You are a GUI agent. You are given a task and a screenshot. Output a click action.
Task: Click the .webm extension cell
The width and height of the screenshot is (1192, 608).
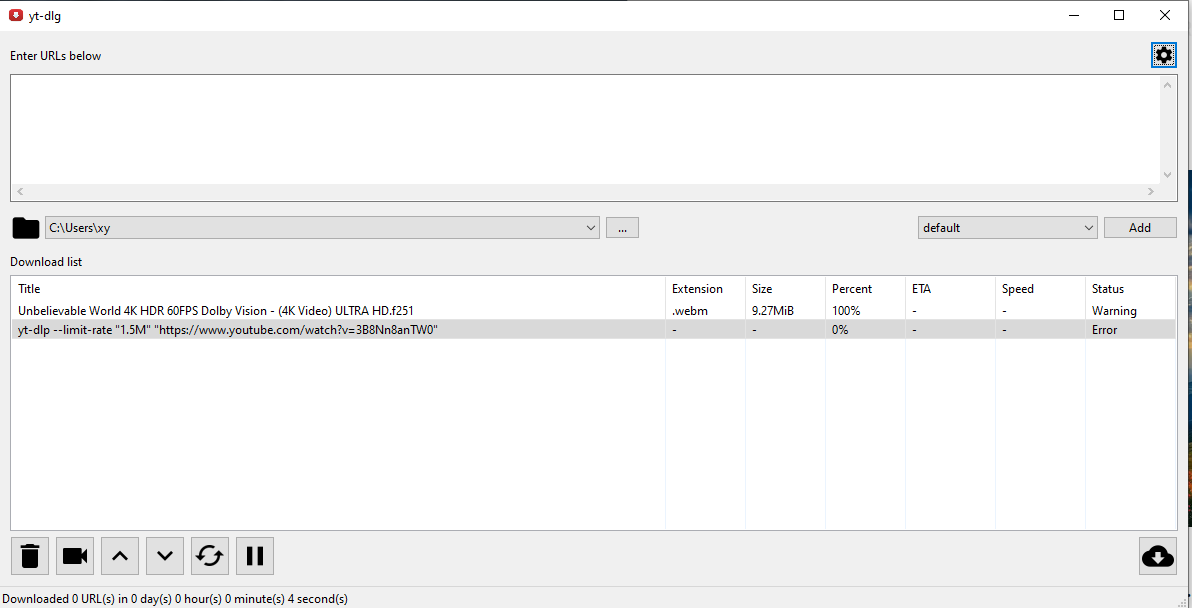point(705,310)
